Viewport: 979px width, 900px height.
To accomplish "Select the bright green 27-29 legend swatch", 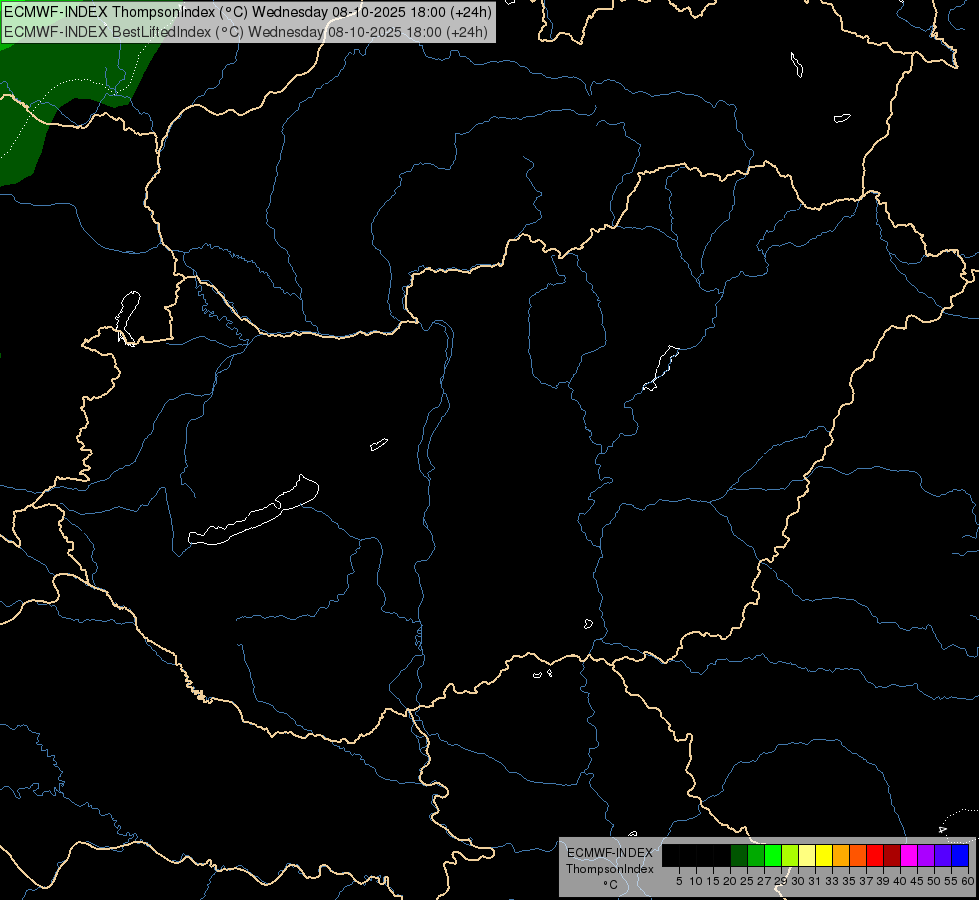I will point(774,855).
